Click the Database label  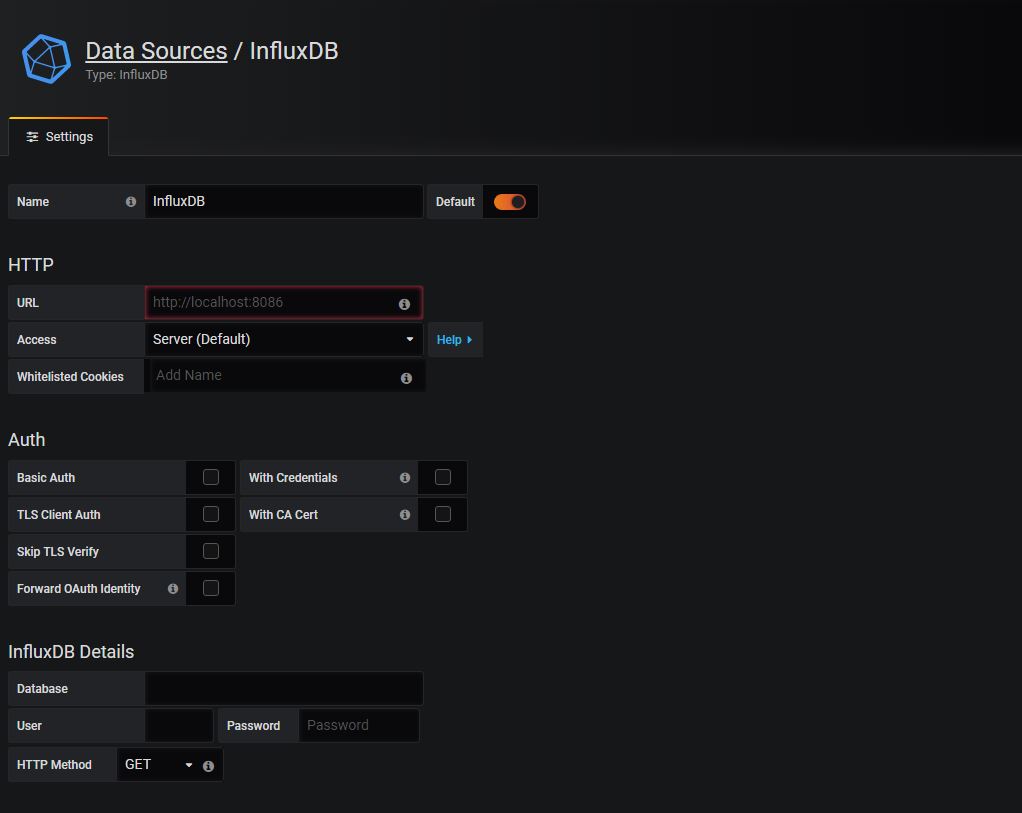tap(42, 689)
